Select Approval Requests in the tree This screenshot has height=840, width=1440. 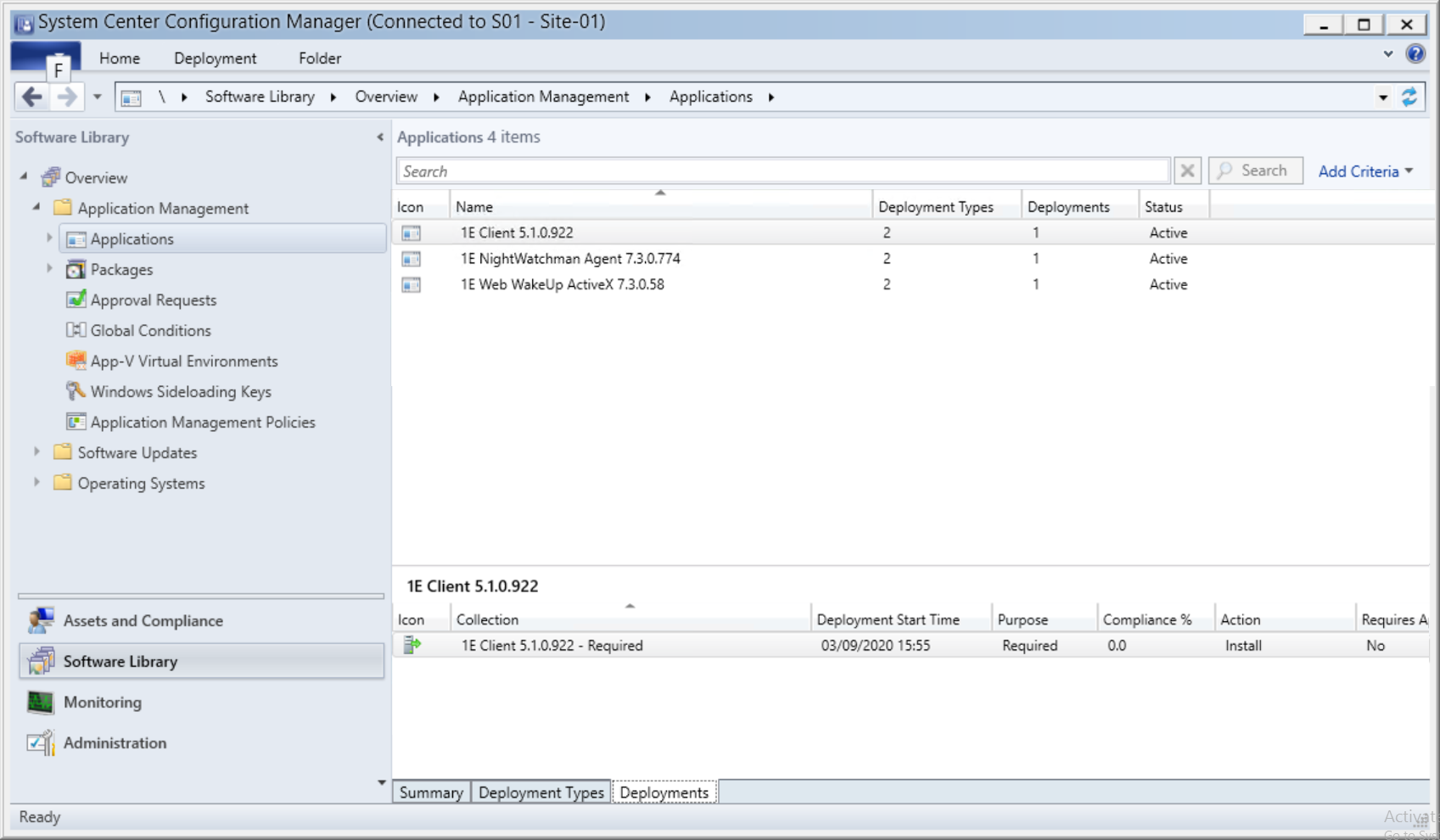click(153, 300)
